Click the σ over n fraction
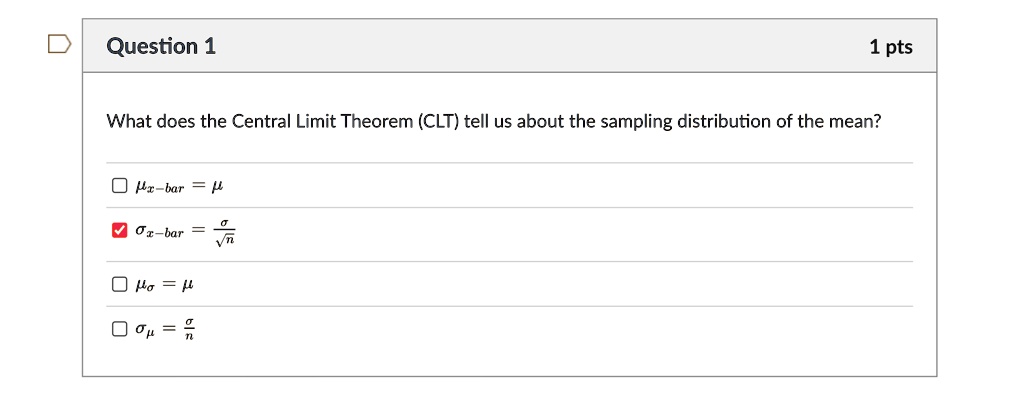The width and height of the screenshot is (1024, 419). (x=189, y=330)
